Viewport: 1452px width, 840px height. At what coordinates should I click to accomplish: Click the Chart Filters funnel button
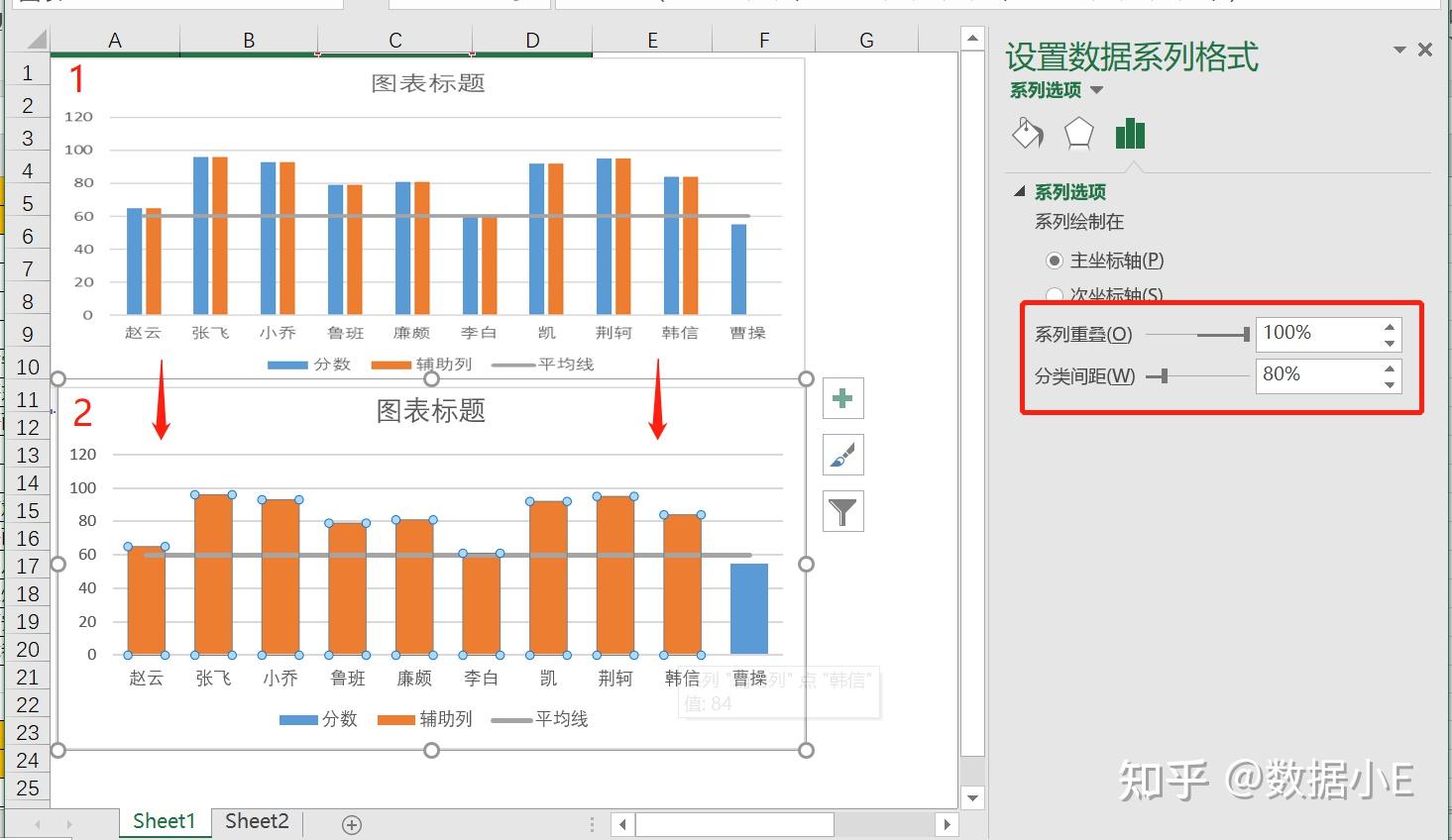pos(842,511)
